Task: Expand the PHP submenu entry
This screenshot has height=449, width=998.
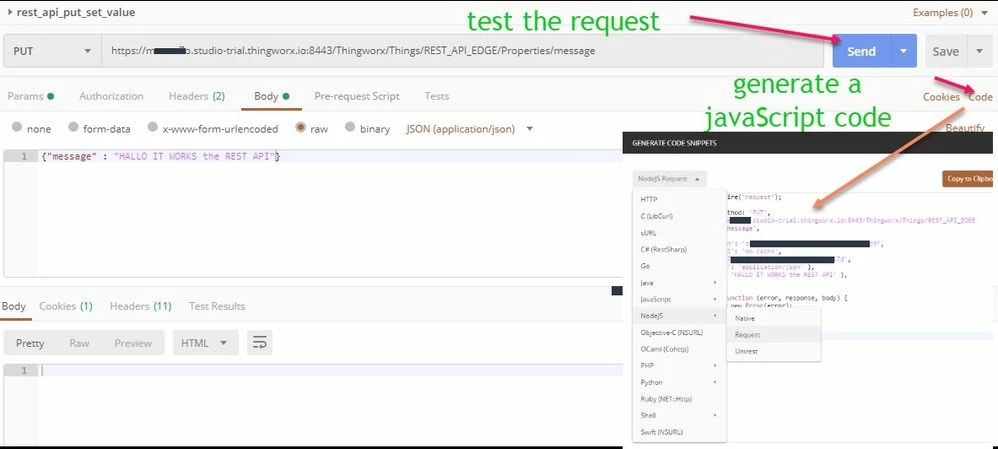Action: point(679,366)
